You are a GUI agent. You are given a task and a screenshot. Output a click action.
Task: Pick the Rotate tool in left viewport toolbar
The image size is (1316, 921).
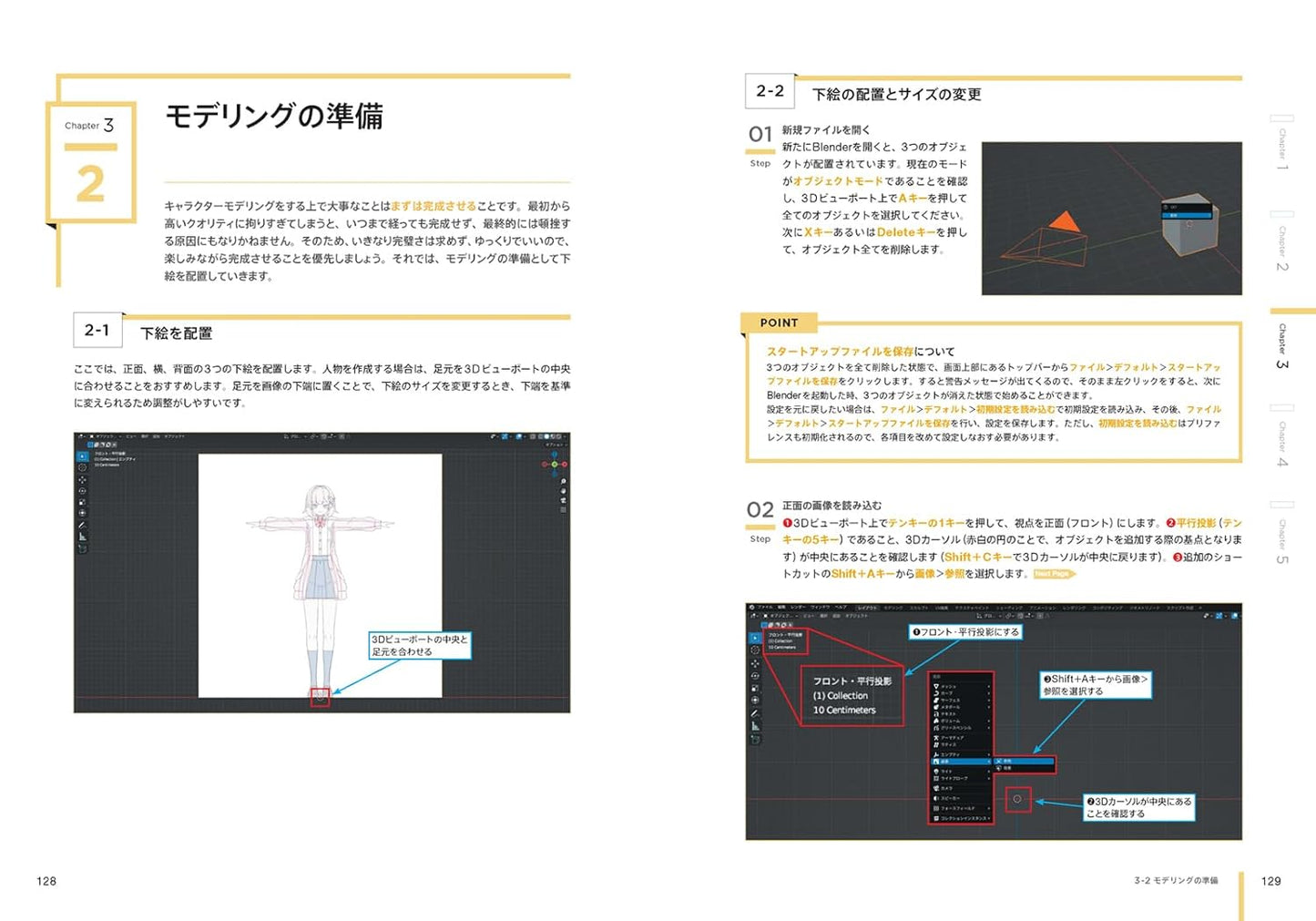coord(82,491)
